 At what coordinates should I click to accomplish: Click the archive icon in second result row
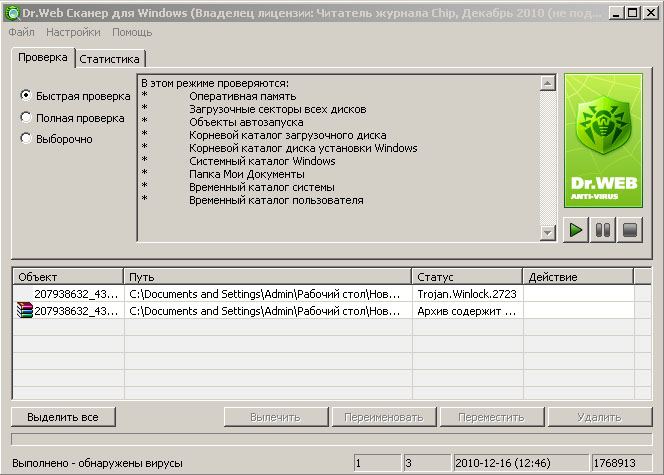(25, 311)
